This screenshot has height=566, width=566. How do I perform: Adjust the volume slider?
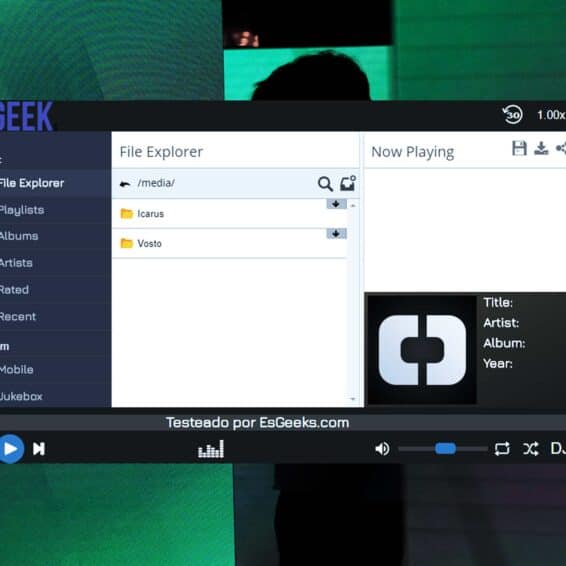point(443,449)
